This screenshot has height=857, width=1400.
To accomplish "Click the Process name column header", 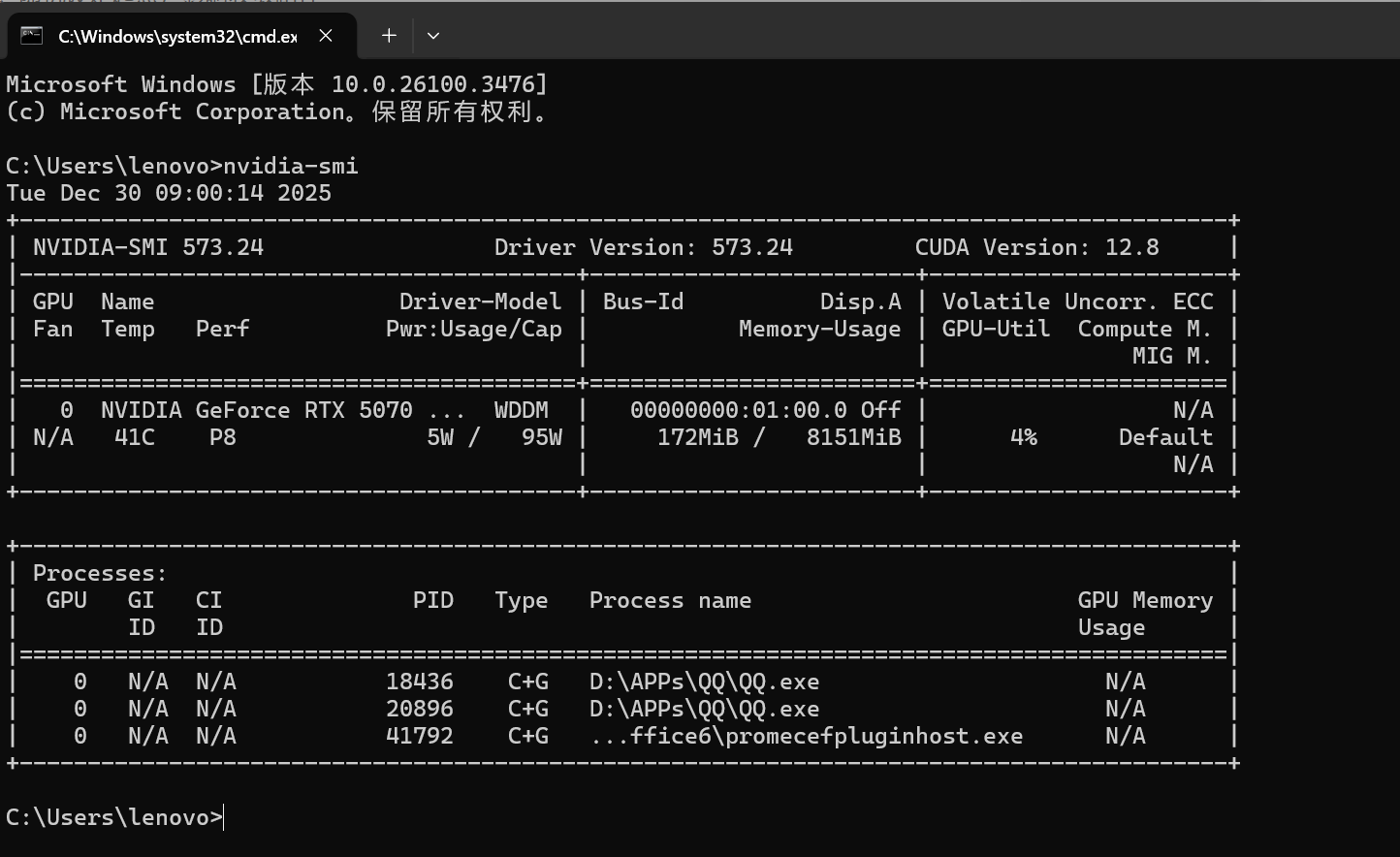I will (x=671, y=600).
